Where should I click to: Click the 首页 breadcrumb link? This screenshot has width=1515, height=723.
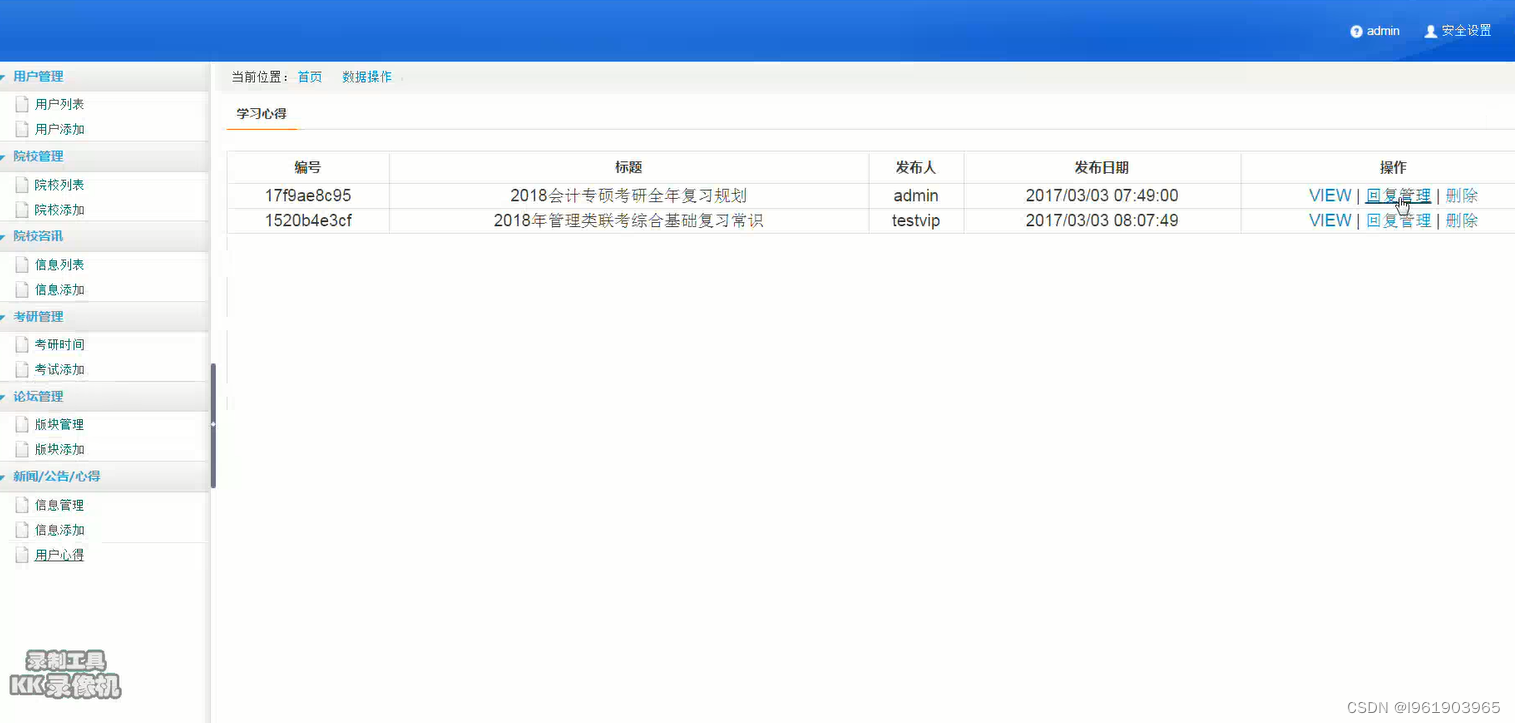tap(310, 77)
